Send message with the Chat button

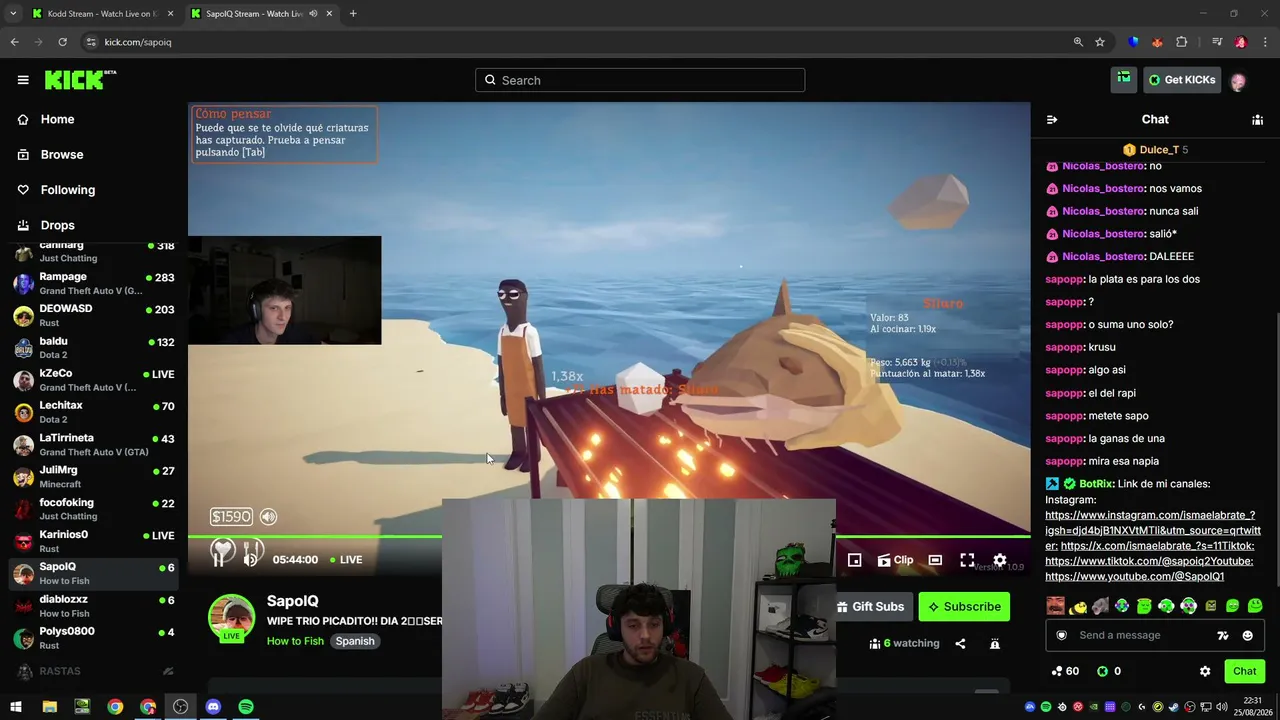1244,671
